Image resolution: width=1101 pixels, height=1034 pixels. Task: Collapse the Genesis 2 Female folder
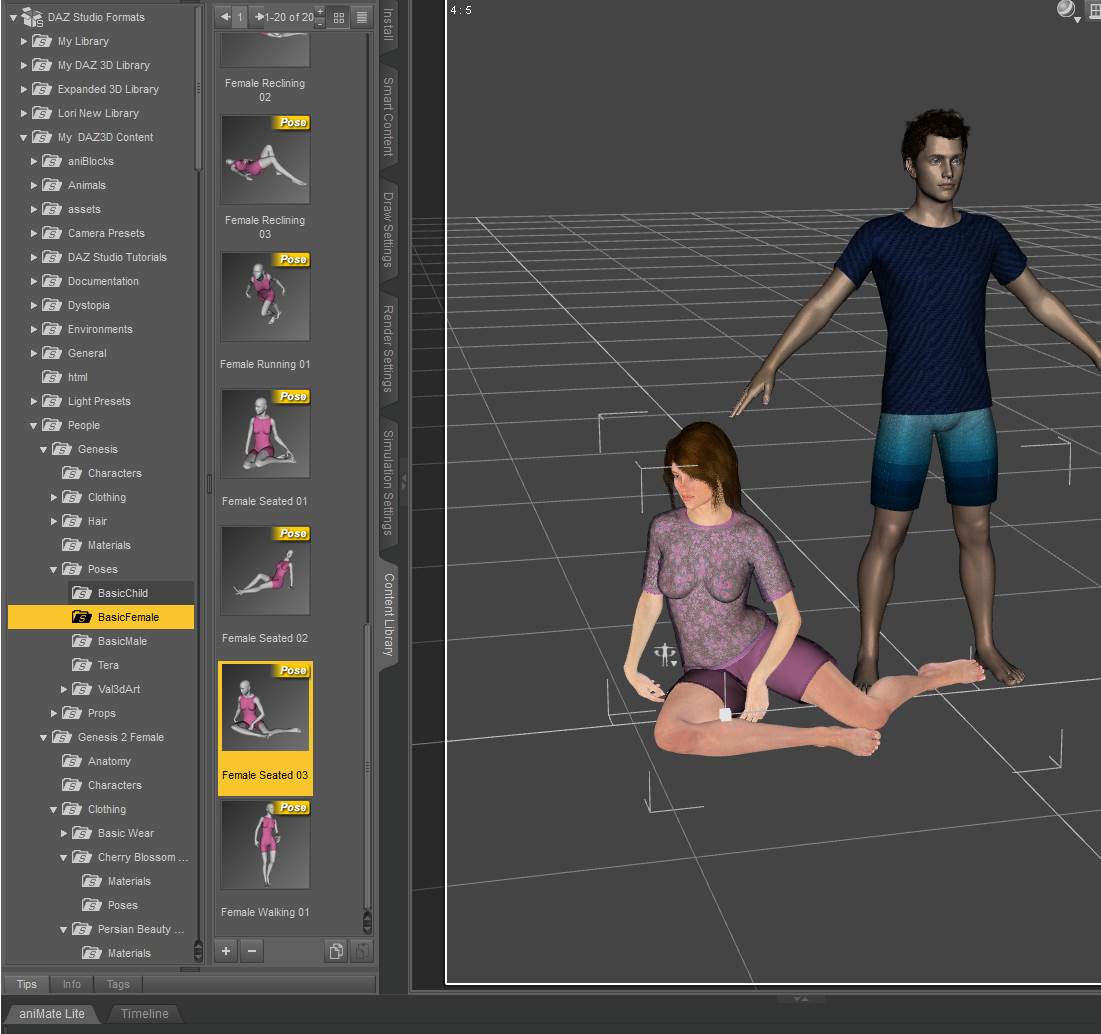(44, 737)
